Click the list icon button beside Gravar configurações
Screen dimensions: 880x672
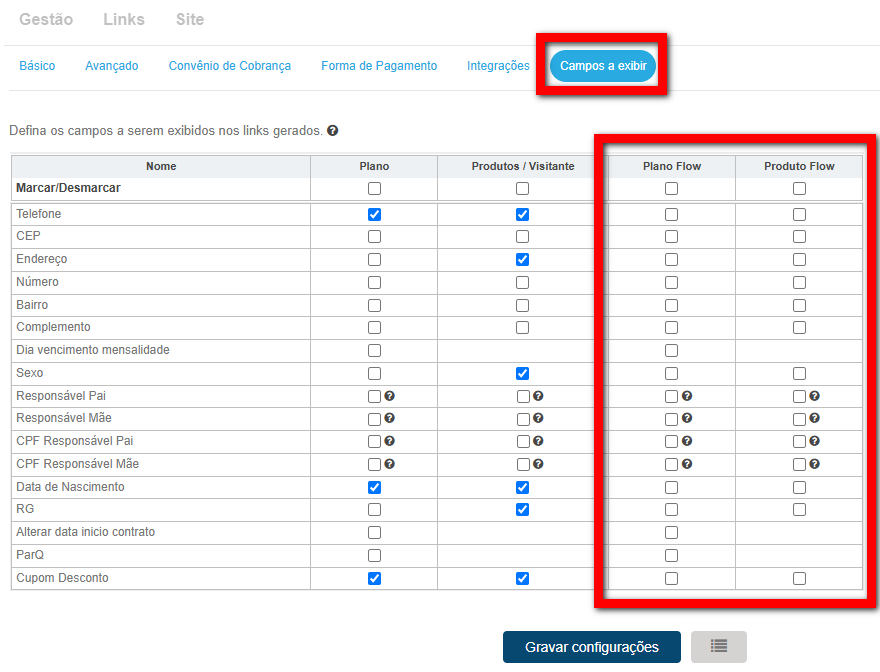click(x=718, y=647)
